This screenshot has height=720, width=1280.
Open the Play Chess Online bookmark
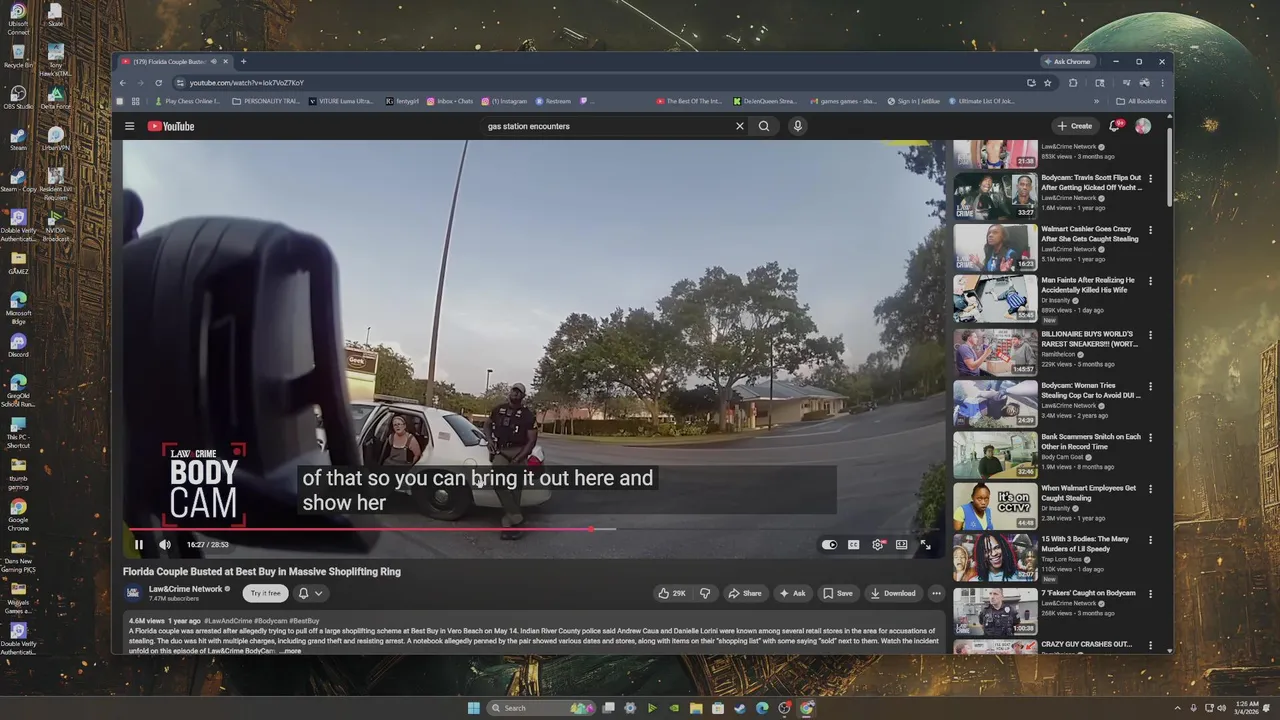[187, 101]
